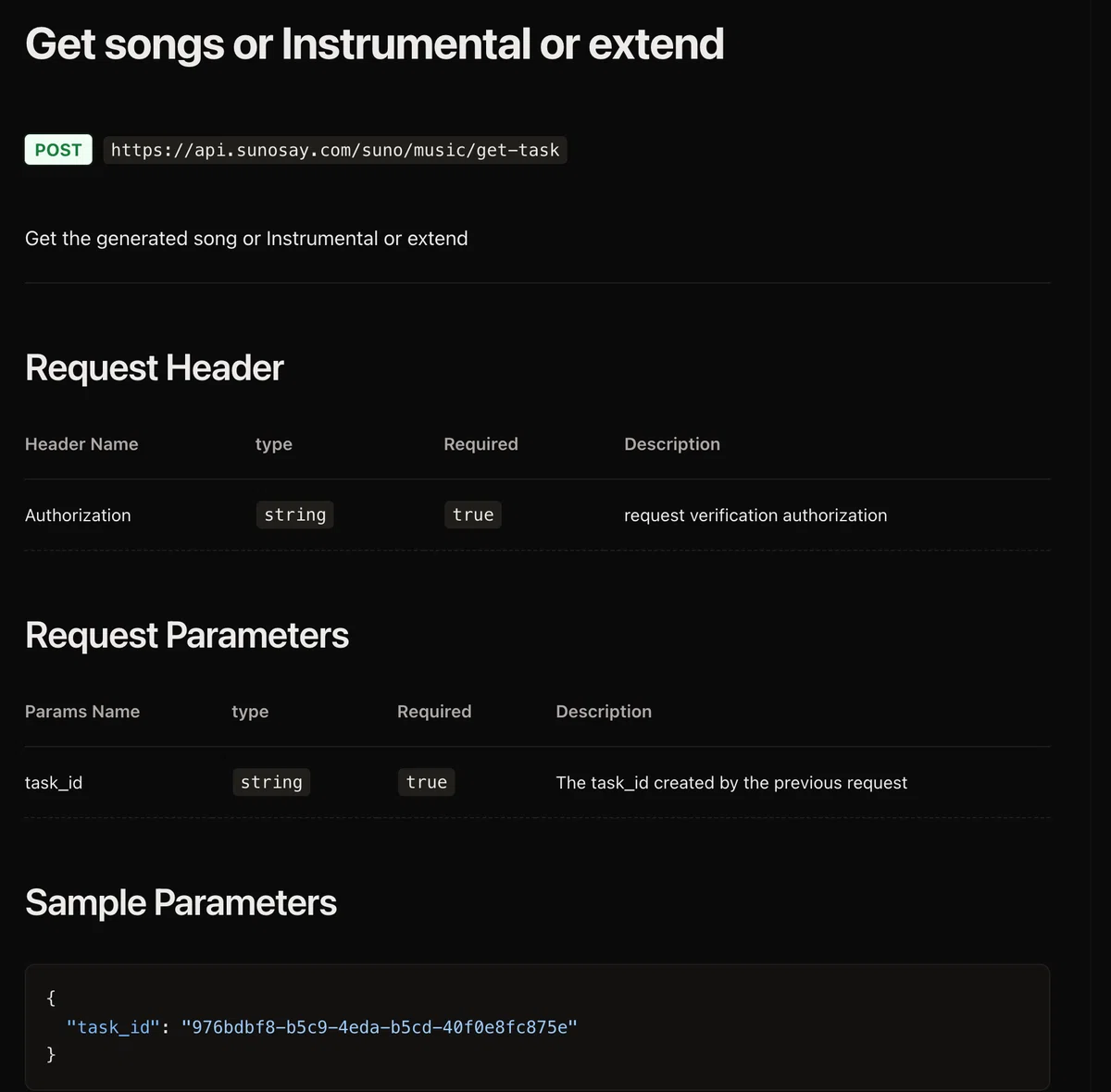Image resolution: width=1111 pixels, height=1092 pixels.
Task: Click the green POST method badge
Action: coord(58,150)
